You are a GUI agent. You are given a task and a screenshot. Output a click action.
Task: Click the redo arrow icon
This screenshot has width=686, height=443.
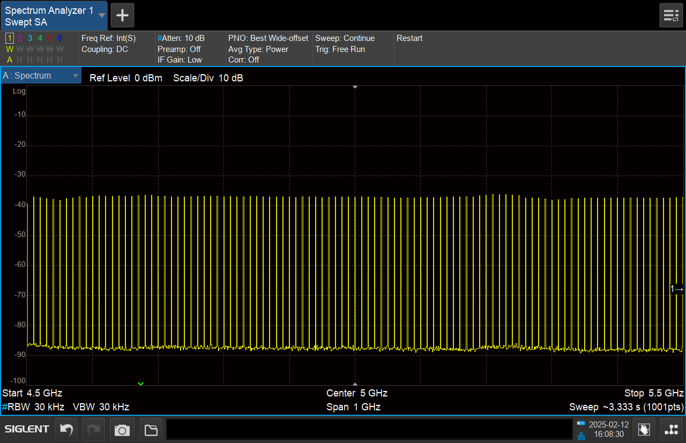pos(94,430)
